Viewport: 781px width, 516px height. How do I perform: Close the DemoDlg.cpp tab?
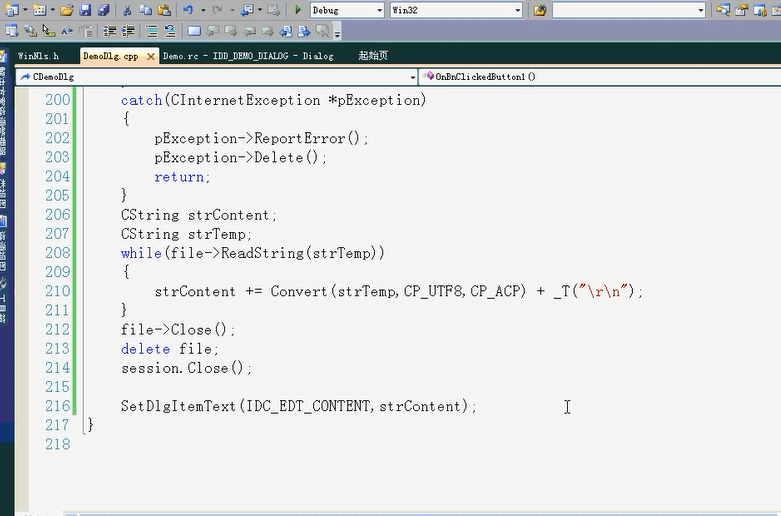151,56
